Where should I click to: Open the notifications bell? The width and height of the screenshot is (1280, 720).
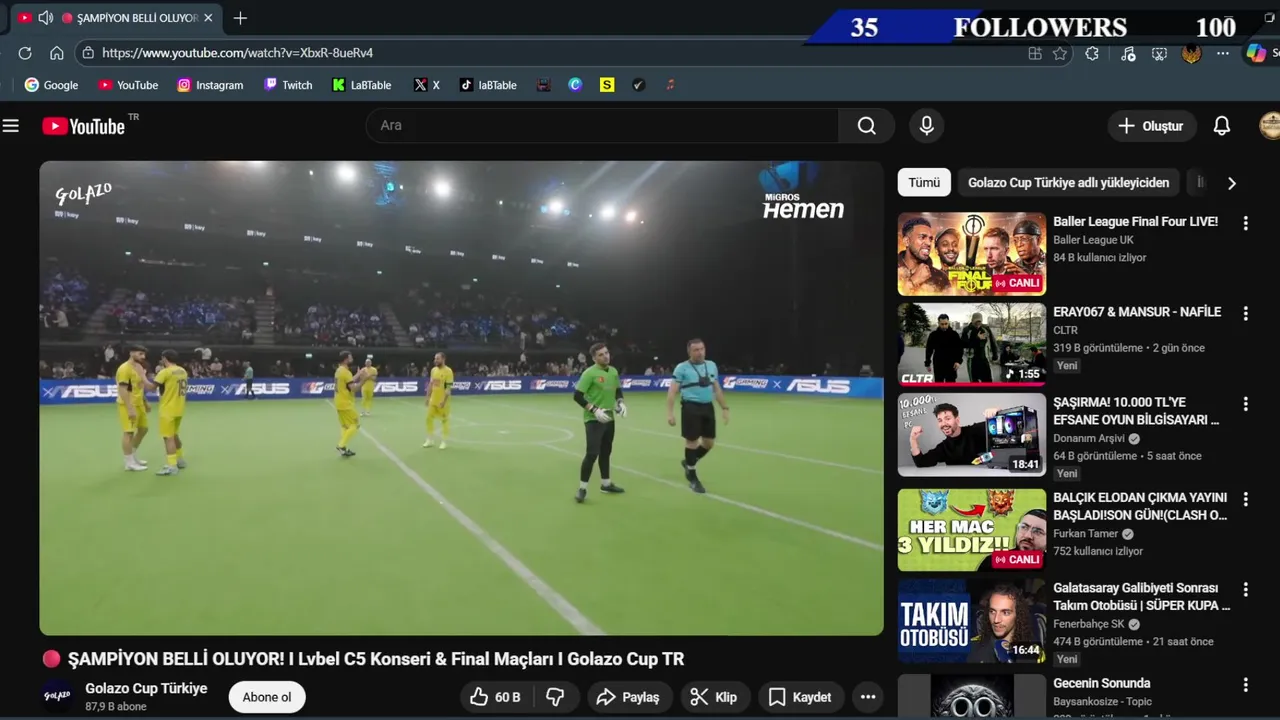[1222, 126]
